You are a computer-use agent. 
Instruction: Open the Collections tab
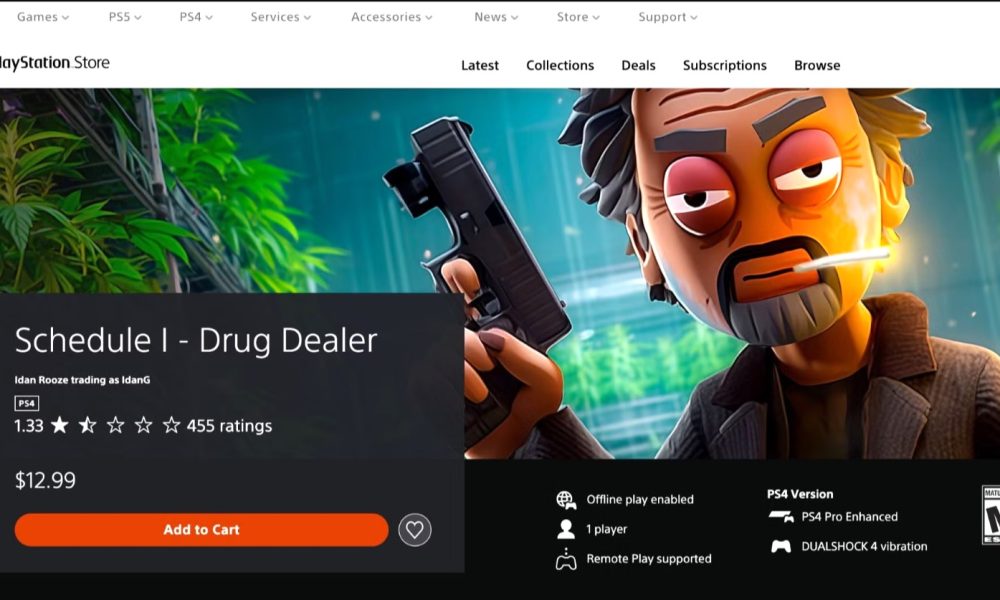click(560, 66)
